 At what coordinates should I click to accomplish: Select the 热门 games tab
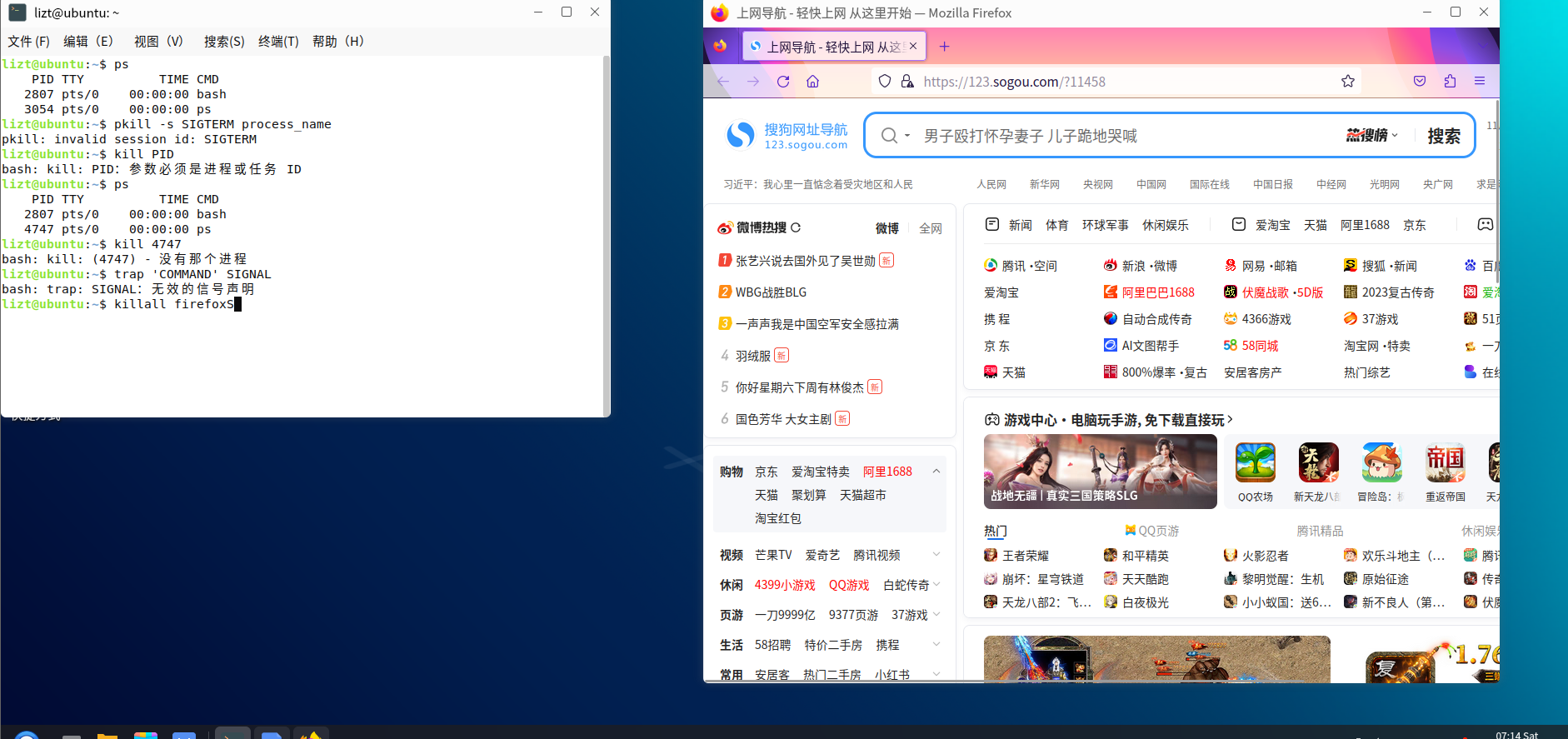pos(996,531)
